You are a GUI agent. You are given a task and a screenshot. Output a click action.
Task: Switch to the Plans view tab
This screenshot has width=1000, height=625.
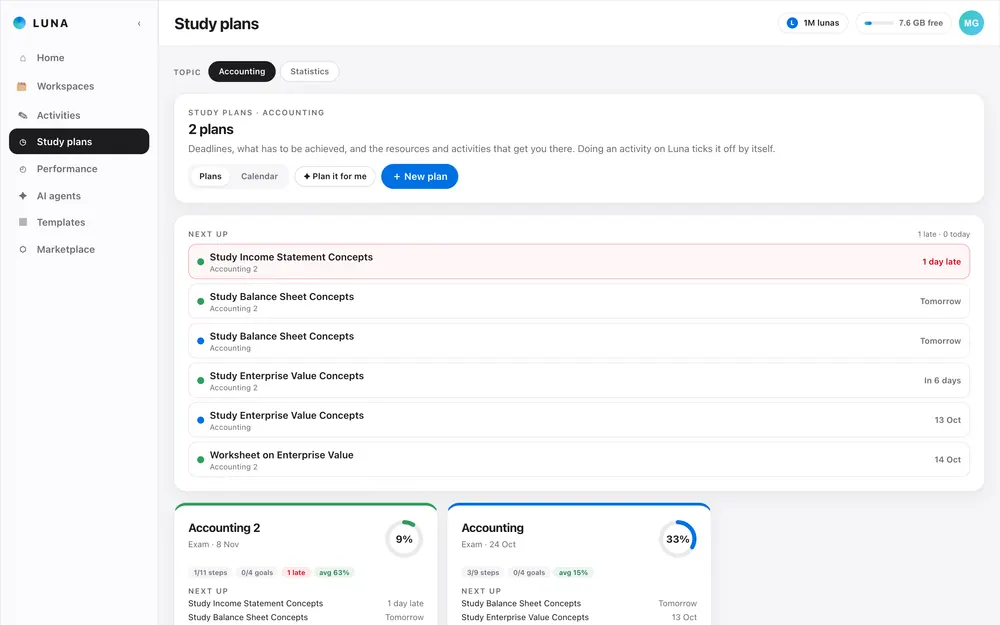coord(210,177)
